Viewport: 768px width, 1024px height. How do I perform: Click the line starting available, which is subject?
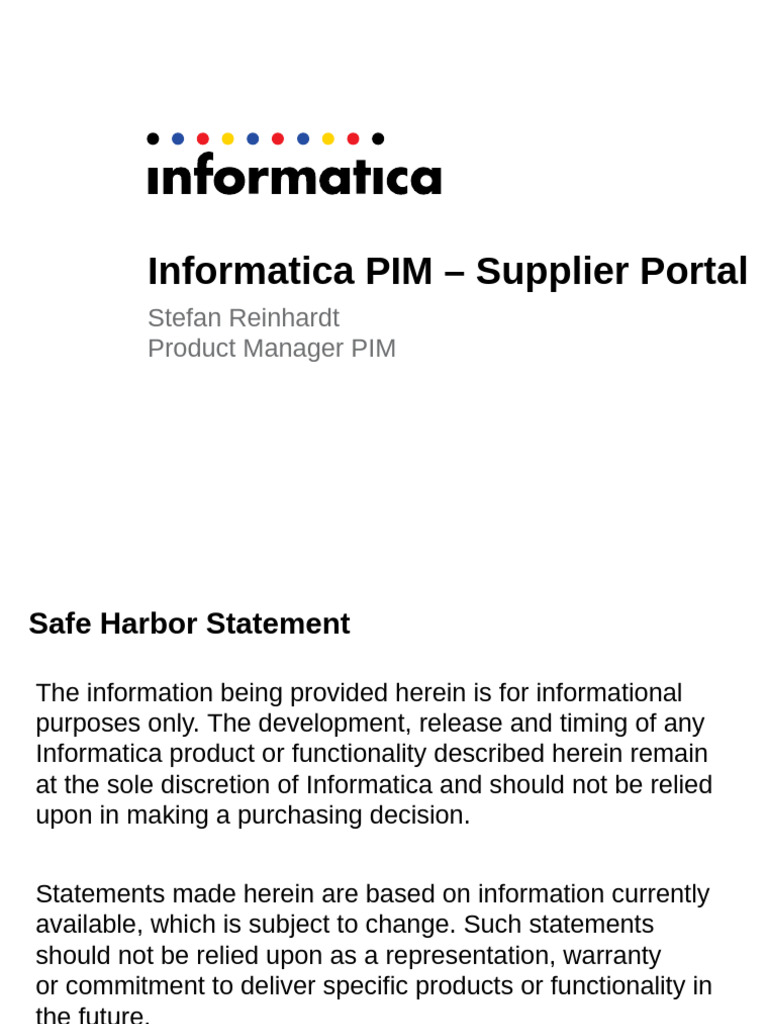[x=345, y=925]
